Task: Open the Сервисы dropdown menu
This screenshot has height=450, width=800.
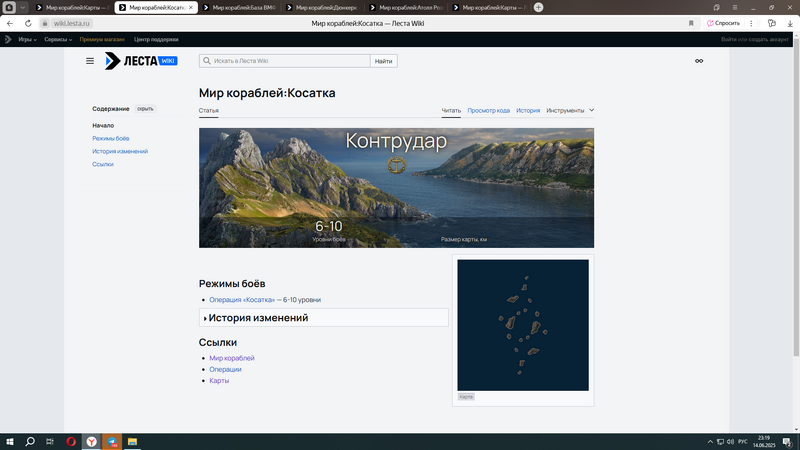Action: click(58, 39)
